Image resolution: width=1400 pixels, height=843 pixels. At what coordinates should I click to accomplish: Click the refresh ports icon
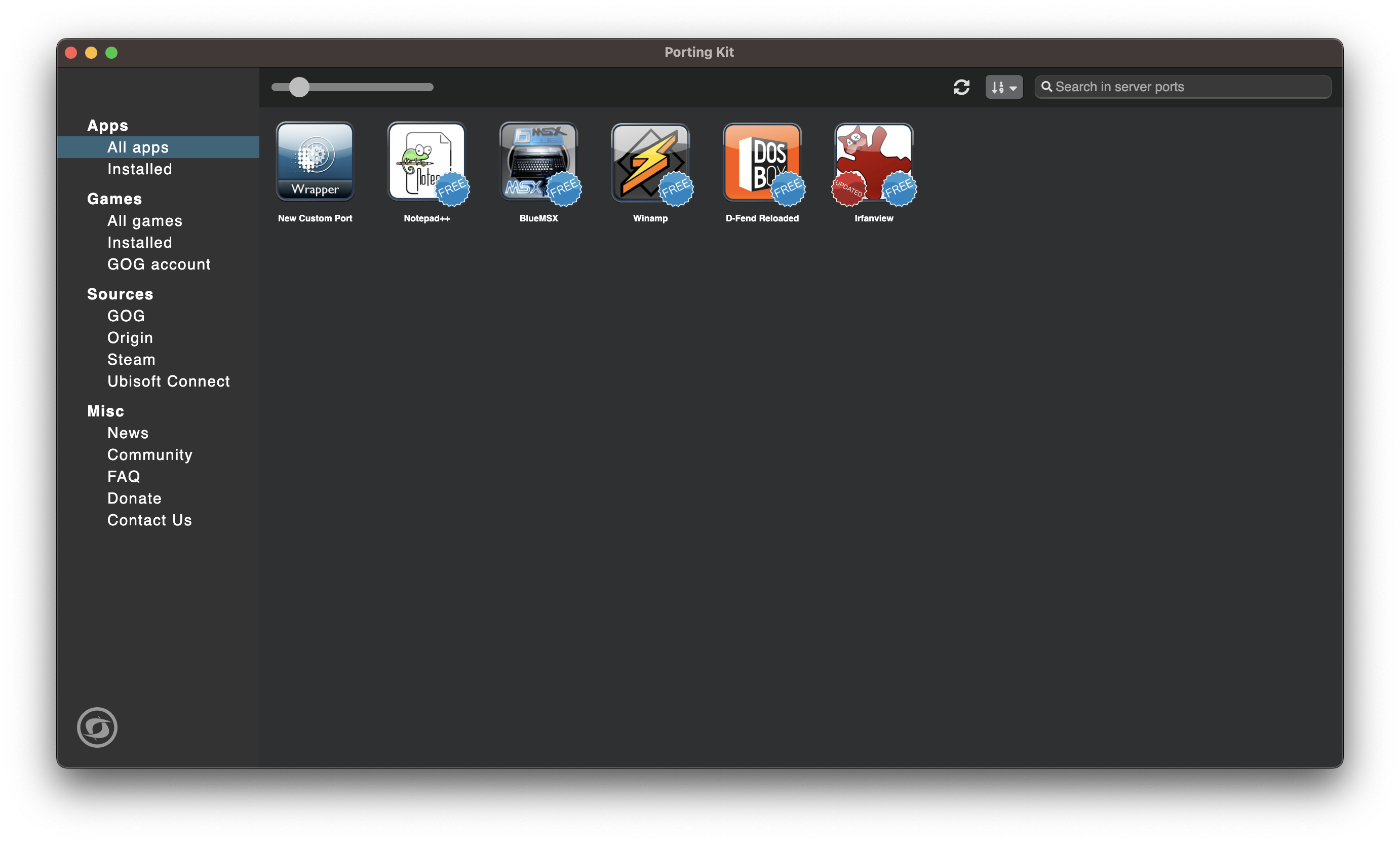click(x=961, y=87)
